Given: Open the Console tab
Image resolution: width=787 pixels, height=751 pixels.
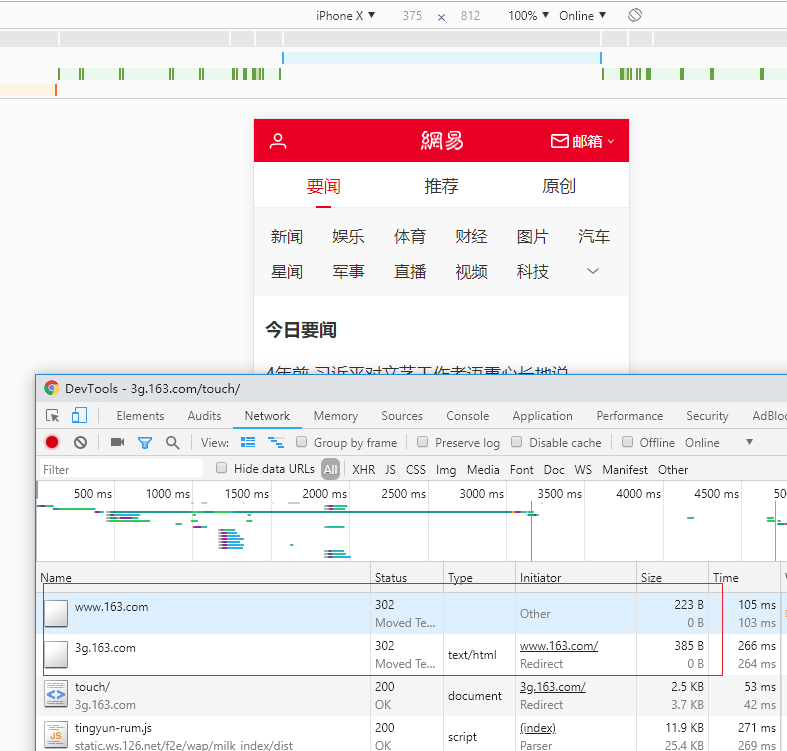Looking at the screenshot, I should (x=468, y=416).
